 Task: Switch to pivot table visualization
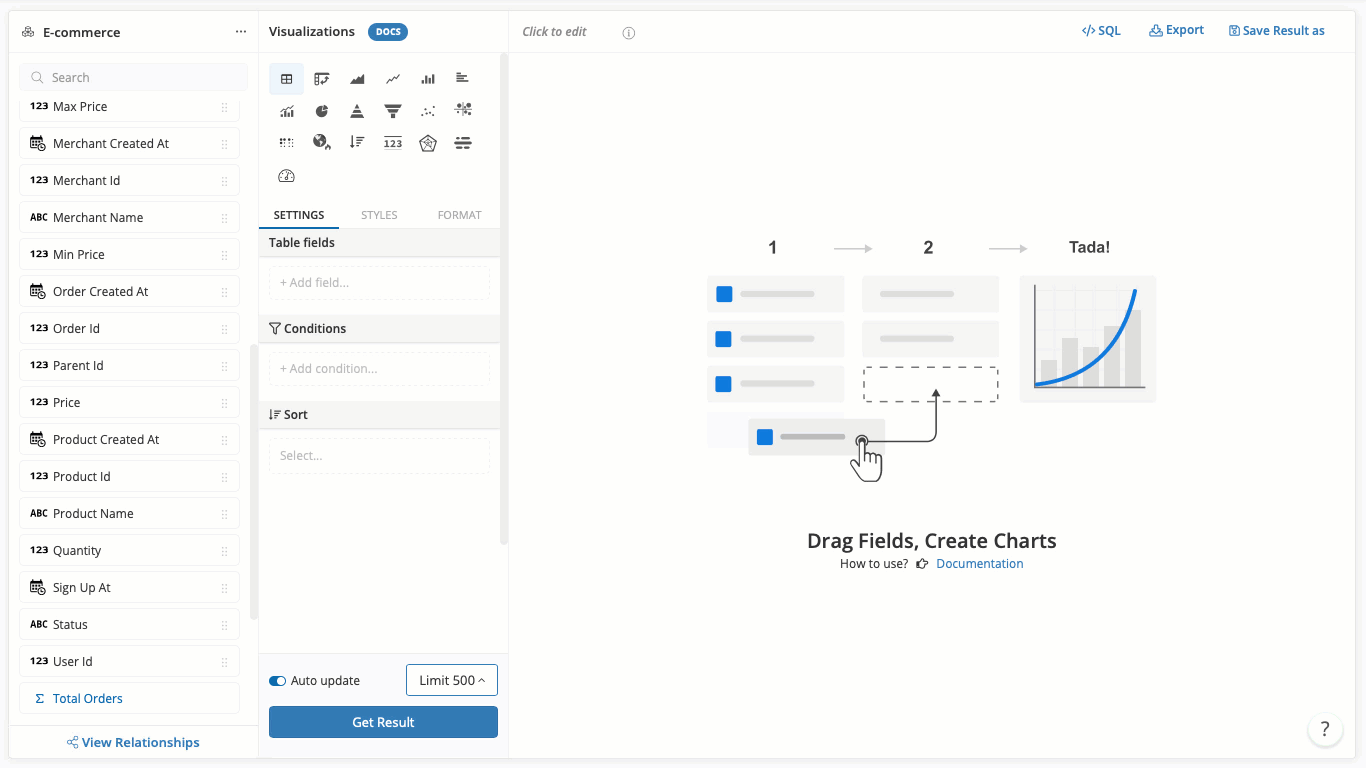click(x=322, y=79)
